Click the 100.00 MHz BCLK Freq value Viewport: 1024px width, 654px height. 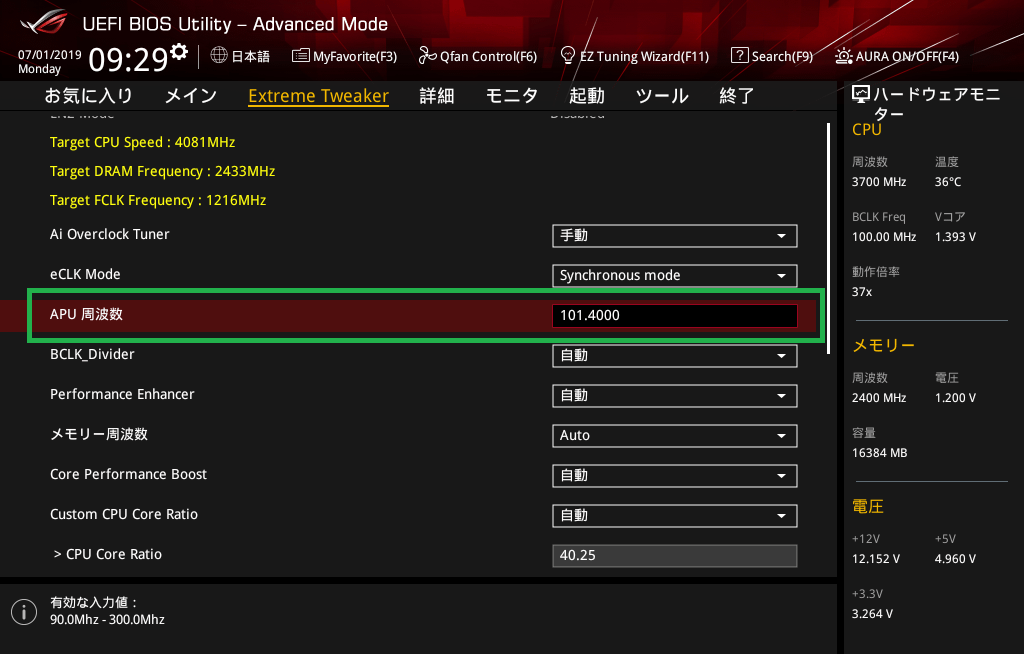(x=884, y=237)
